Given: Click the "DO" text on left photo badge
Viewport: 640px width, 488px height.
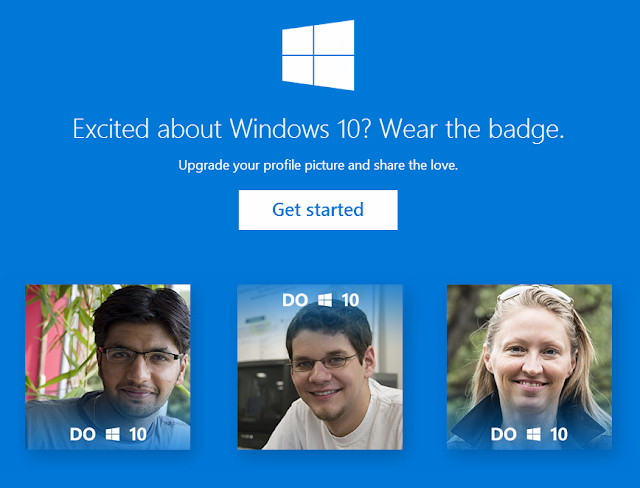Looking at the screenshot, I should coord(83,434).
